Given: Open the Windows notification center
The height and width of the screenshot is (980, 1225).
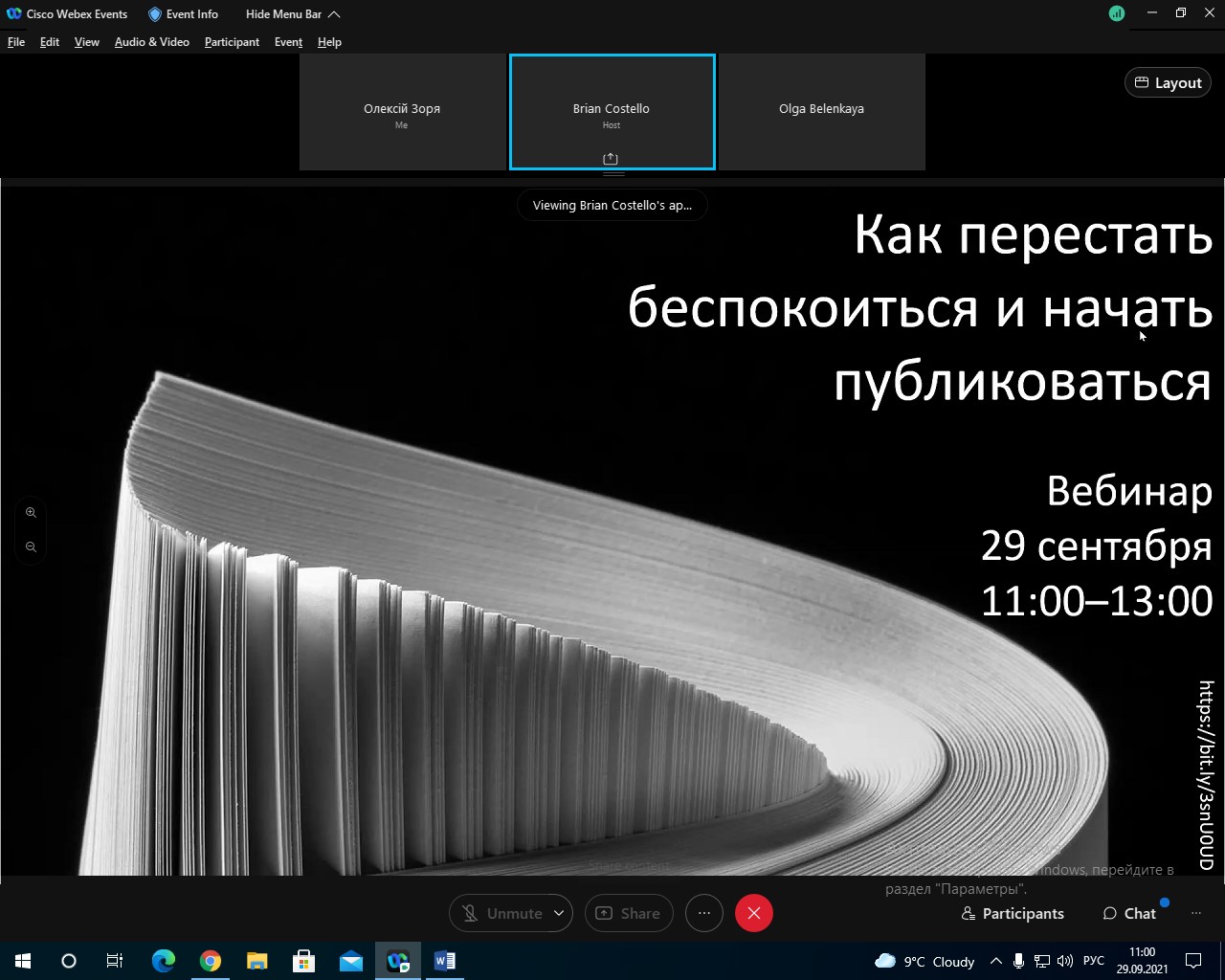Looking at the screenshot, I should click(x=1194, y=961).
